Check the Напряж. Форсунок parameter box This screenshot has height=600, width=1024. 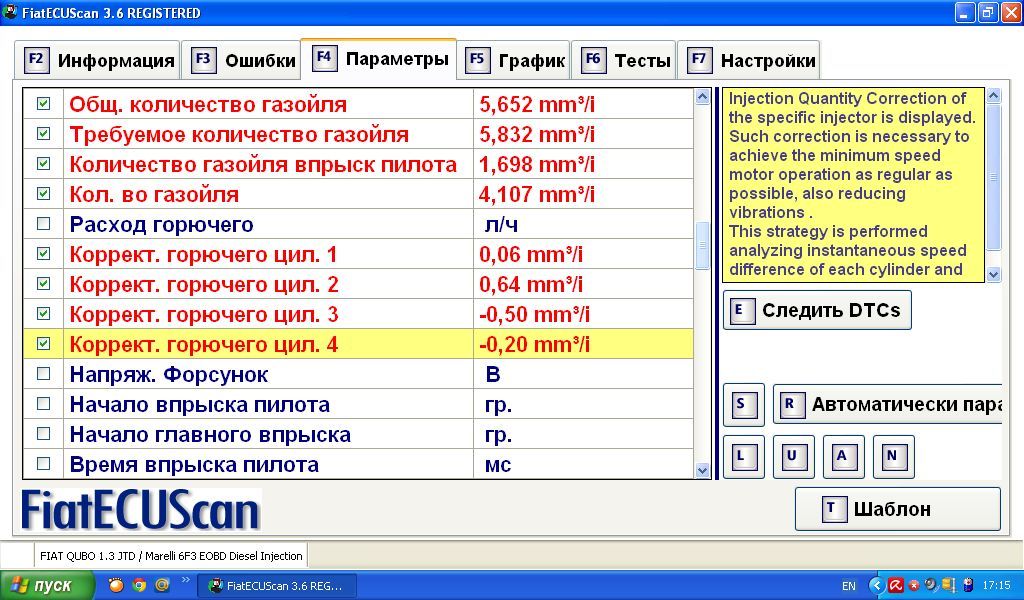[44, 374]
